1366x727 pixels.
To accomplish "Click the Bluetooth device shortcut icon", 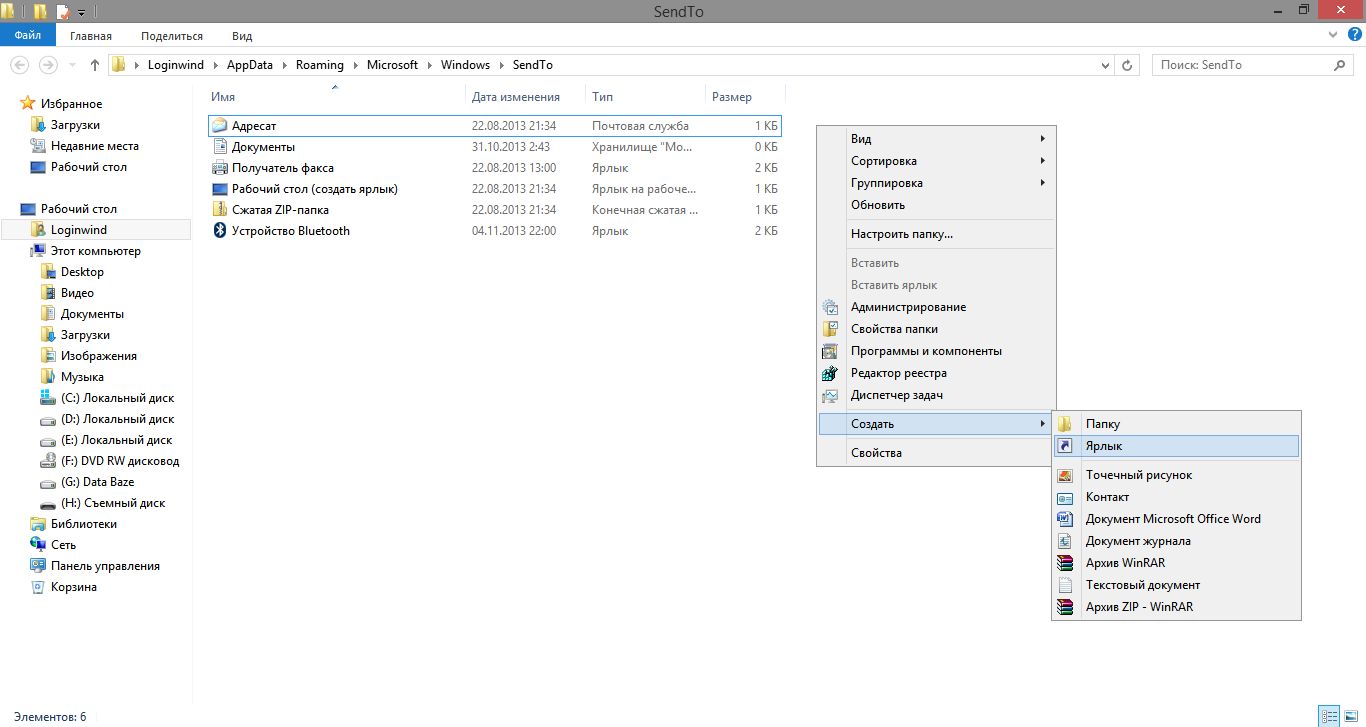I will coord(220,231).
